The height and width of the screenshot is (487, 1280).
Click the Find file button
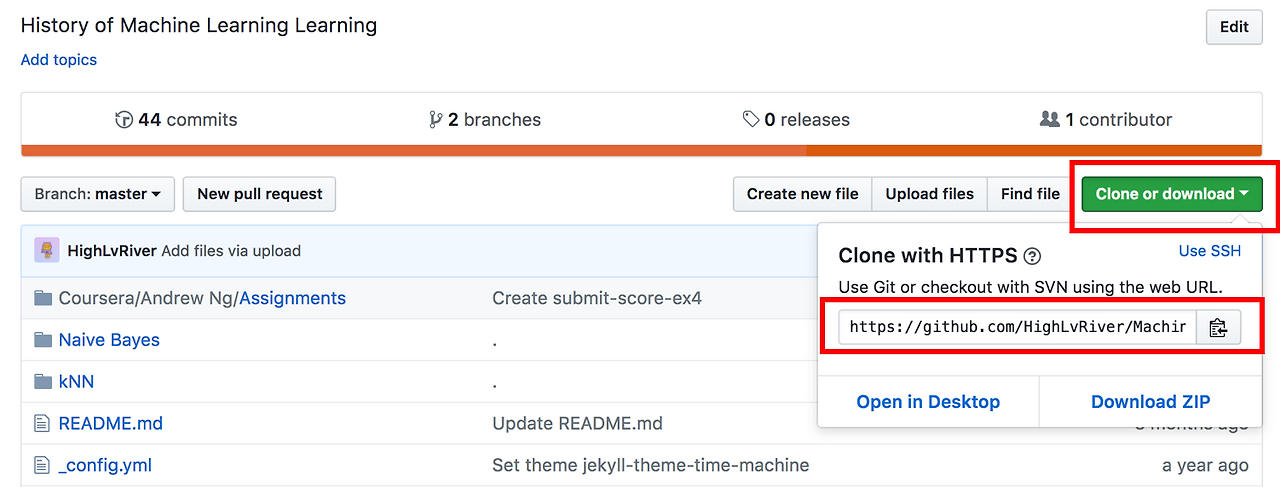(x=1030, y=194)
